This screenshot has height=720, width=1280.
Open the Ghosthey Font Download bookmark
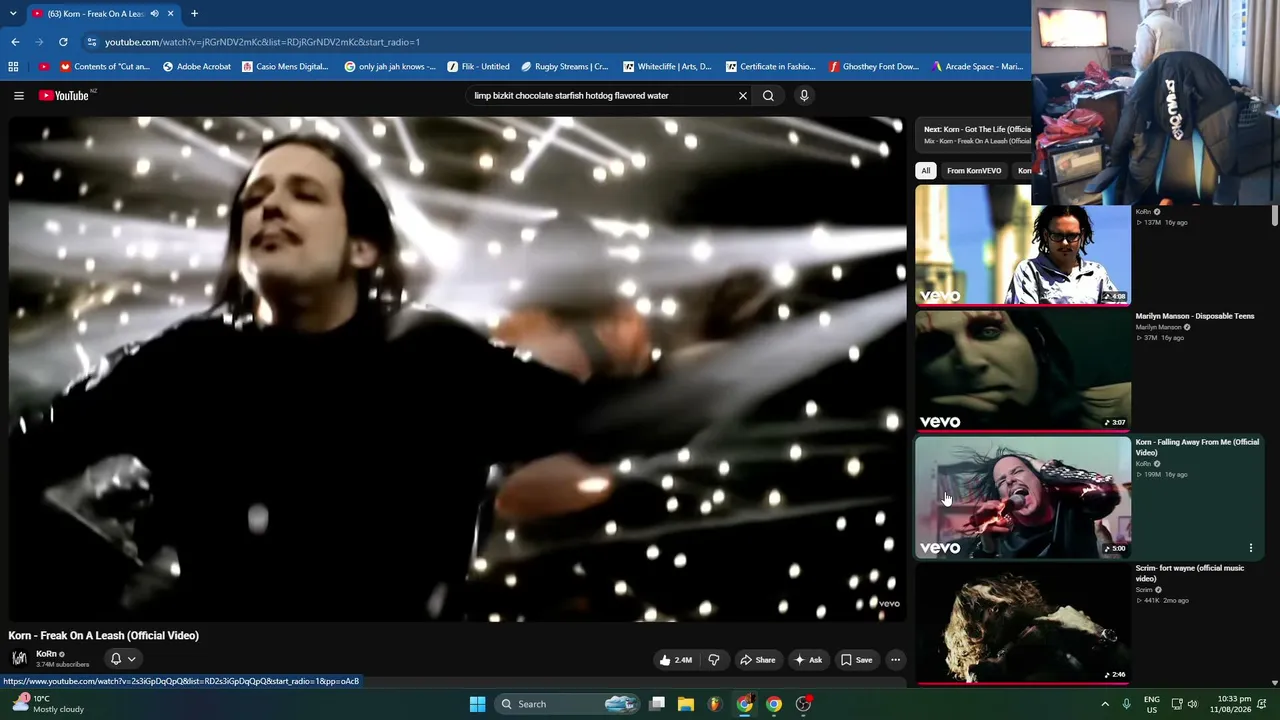click(x=874, y=67)
